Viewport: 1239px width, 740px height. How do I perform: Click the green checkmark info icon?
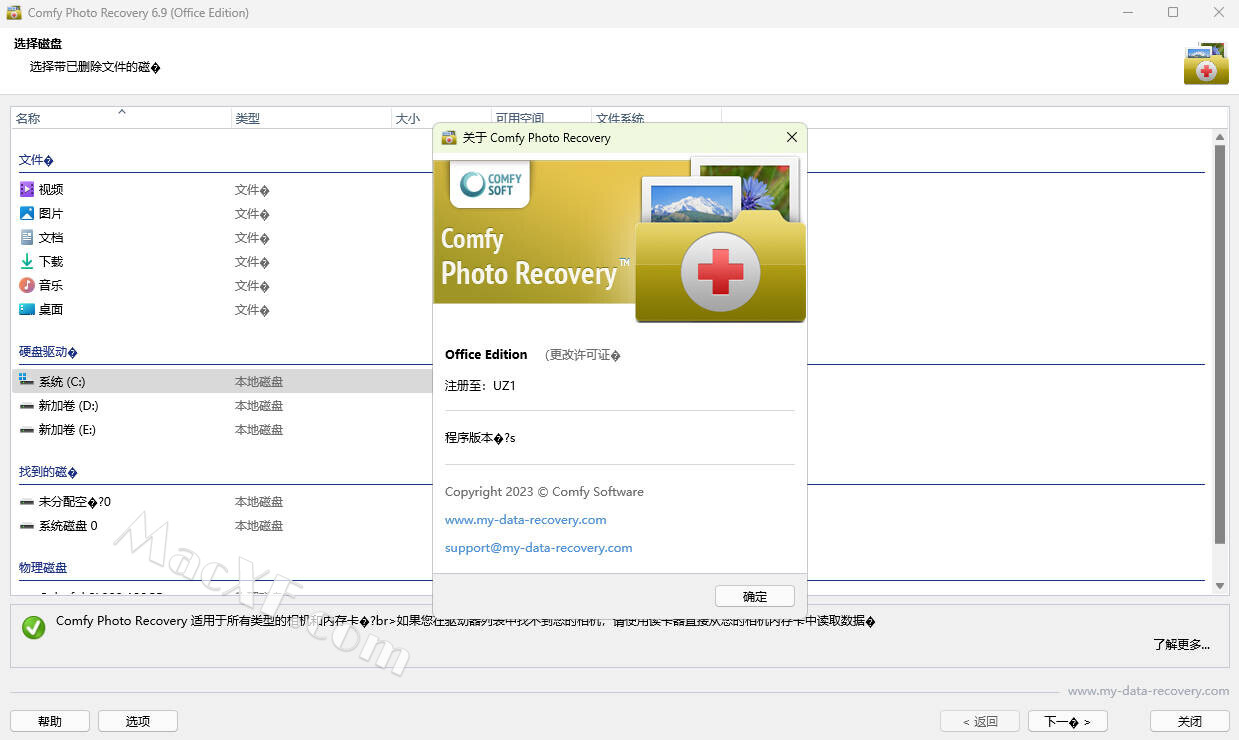tap(33, 627)
